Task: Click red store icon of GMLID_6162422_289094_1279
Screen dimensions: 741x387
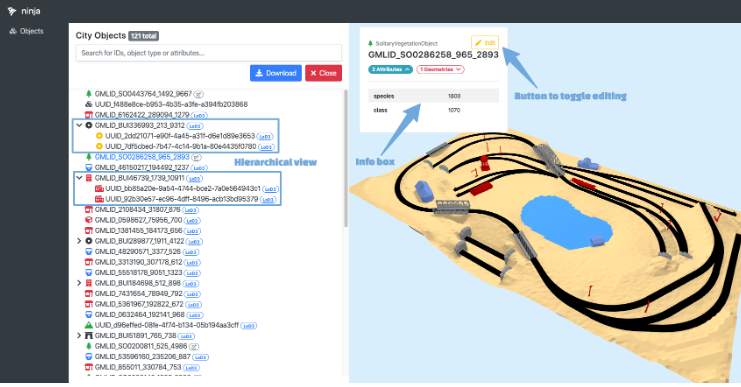Action: (x=88, y=115)
